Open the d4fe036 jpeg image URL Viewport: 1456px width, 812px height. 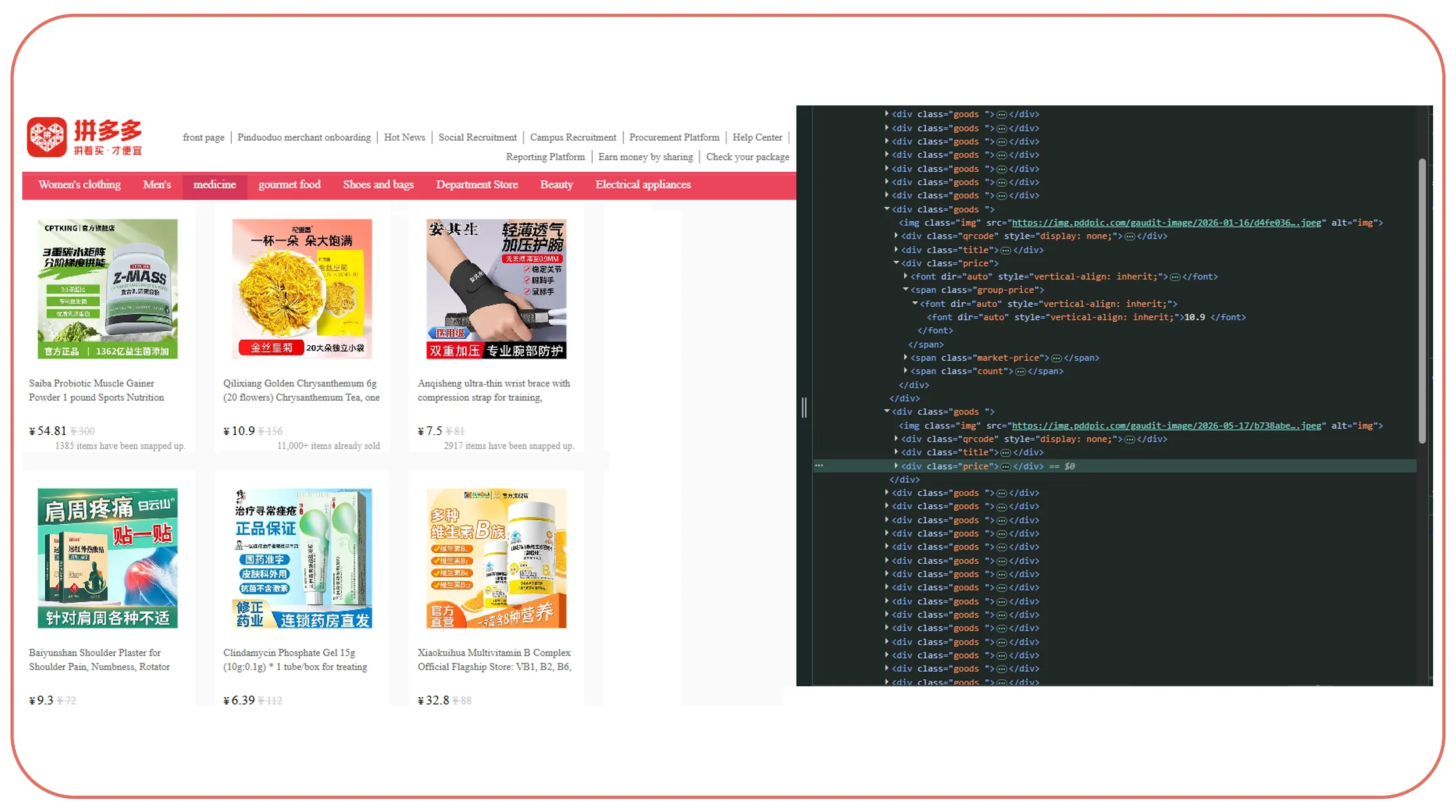point(1167,223)
